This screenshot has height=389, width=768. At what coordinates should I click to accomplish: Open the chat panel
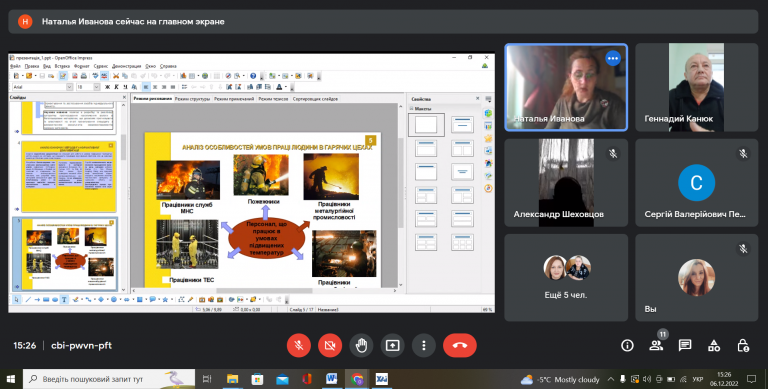click(685, 345)
